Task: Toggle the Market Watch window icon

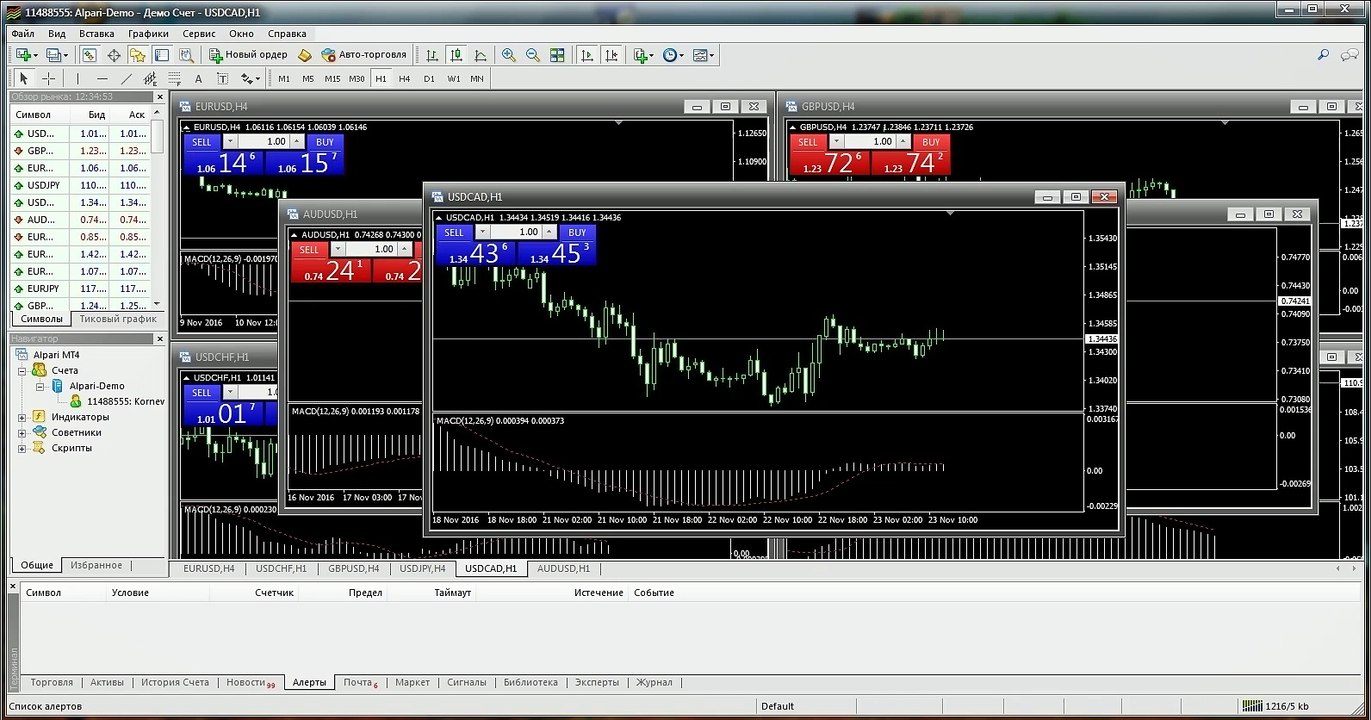Action: [x=89, y=55]
